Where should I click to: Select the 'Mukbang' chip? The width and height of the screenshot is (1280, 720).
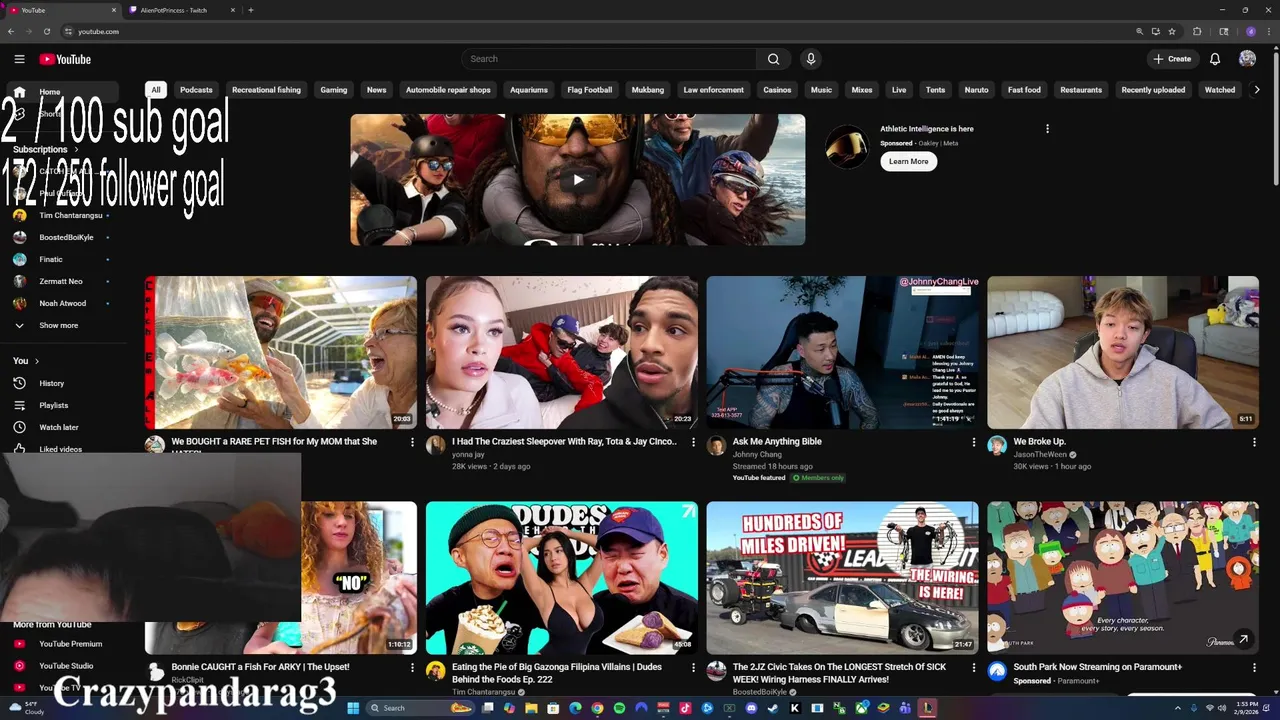point(648,90)
